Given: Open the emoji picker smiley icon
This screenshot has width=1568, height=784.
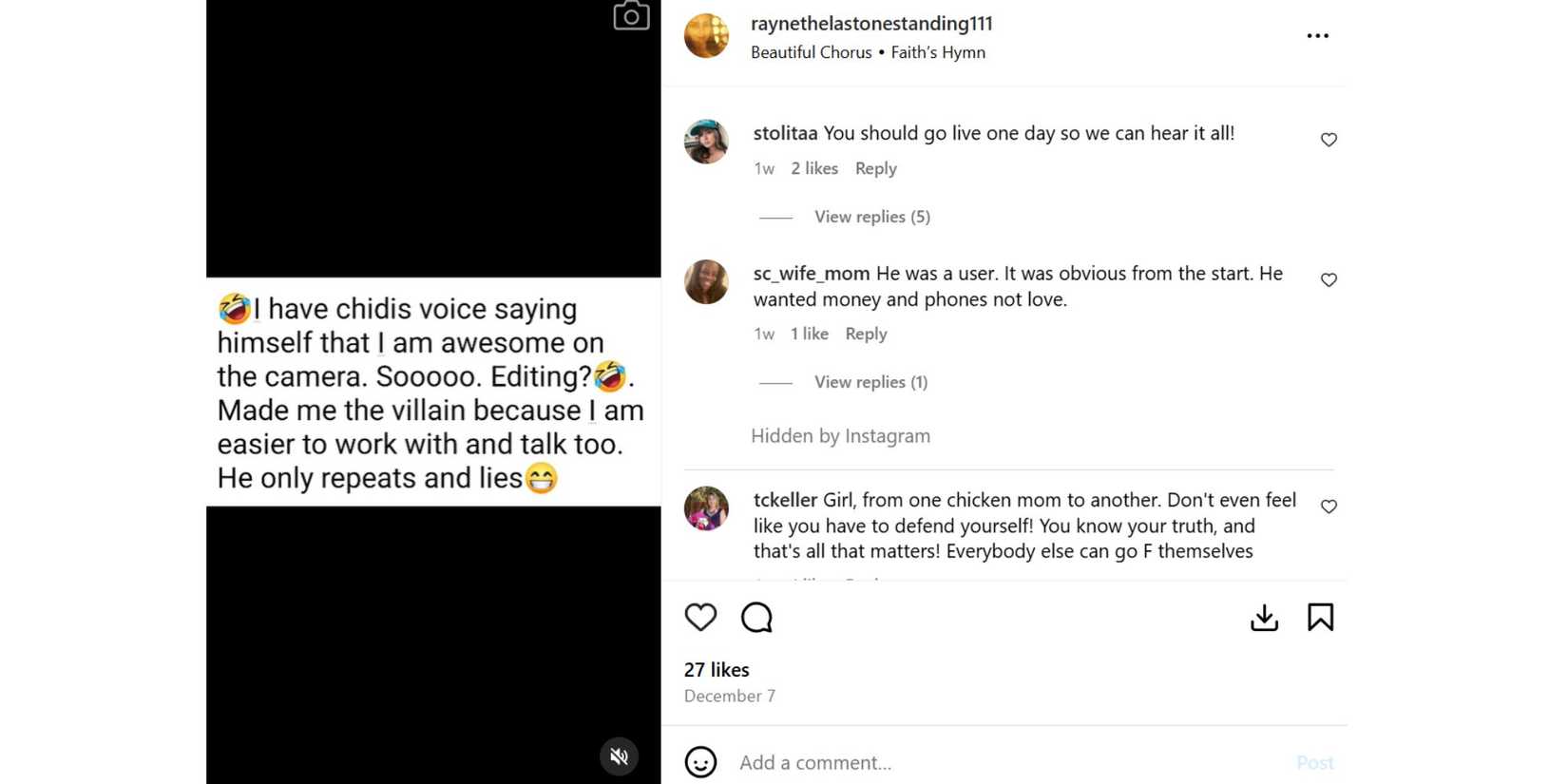Looking at the screenshot, I should [700, 762].
